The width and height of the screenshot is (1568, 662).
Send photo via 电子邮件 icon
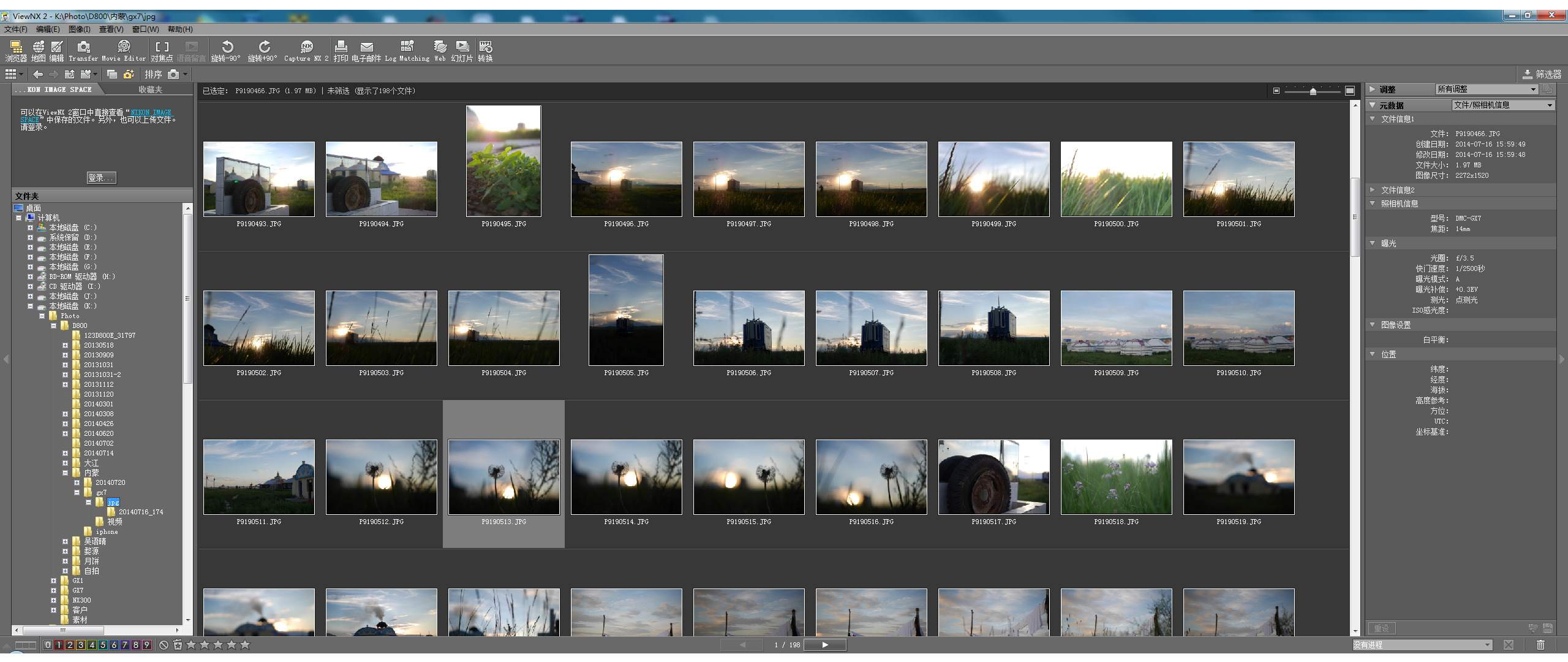tap(366, 51)
